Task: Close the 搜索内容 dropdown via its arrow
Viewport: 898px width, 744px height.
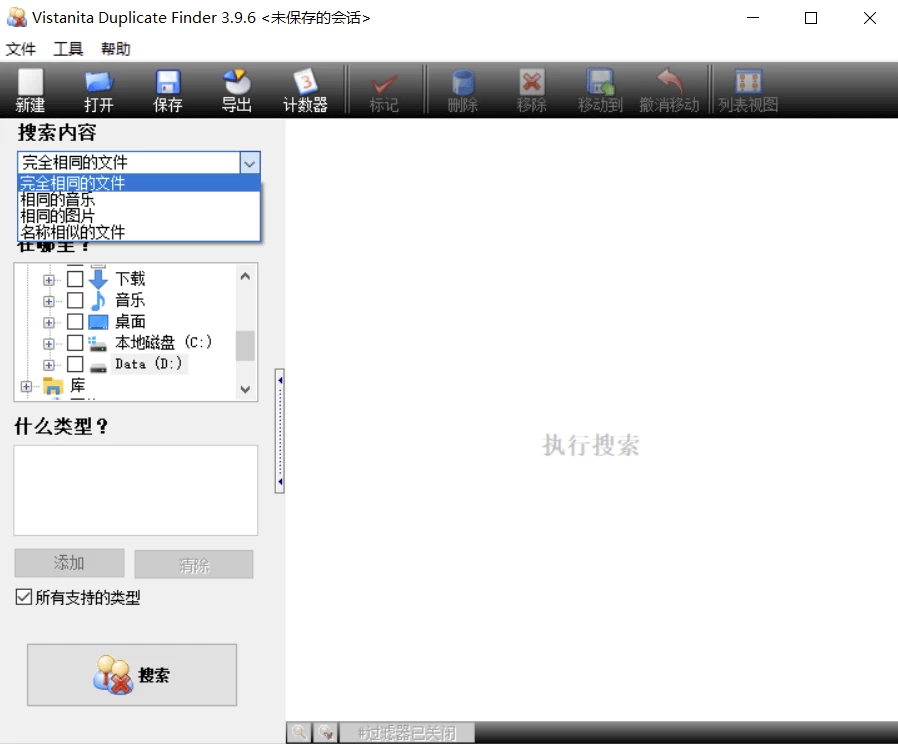Action: pyautogui.click(x=250, y=162)
